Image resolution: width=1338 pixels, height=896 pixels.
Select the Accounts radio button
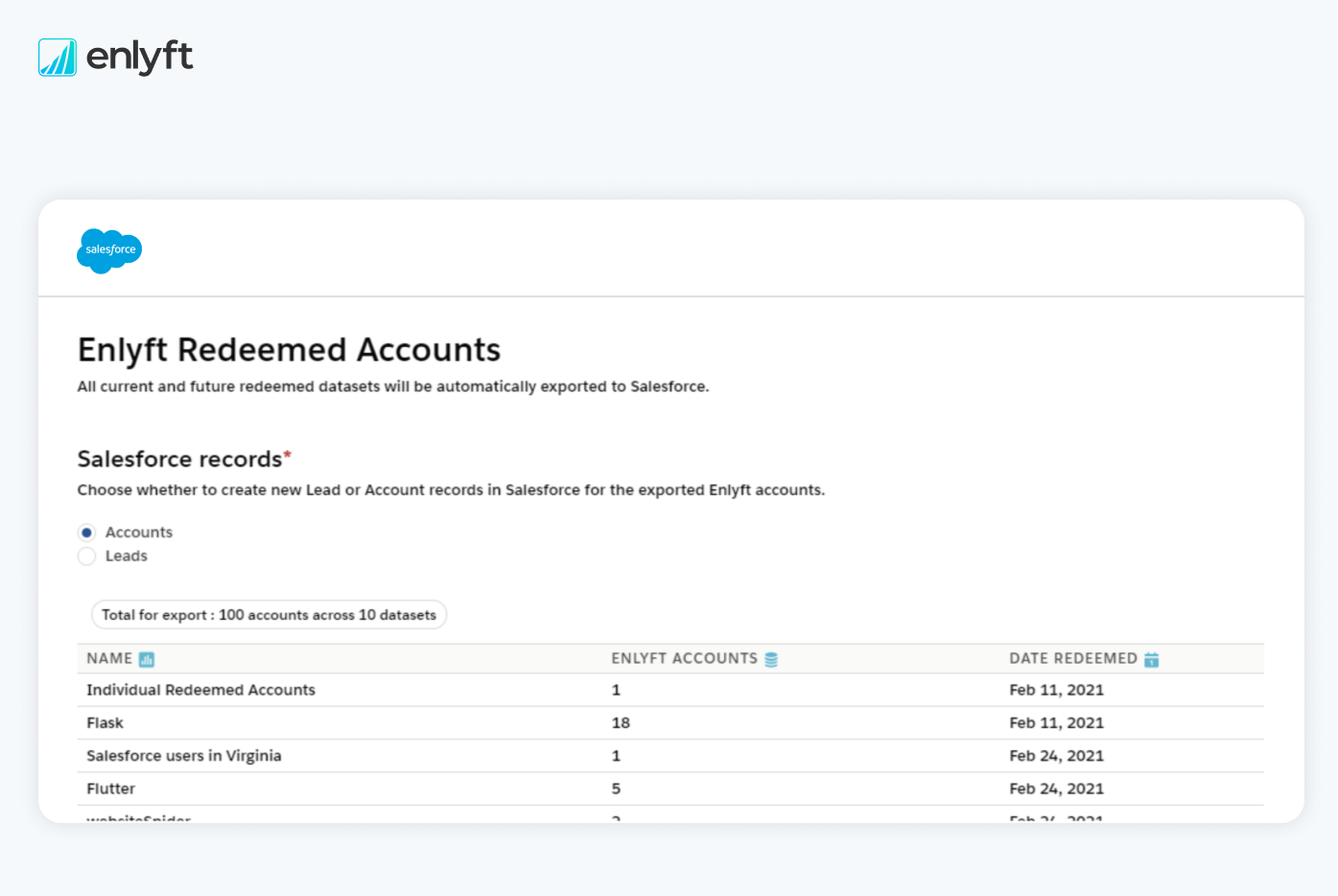[86, 532]
